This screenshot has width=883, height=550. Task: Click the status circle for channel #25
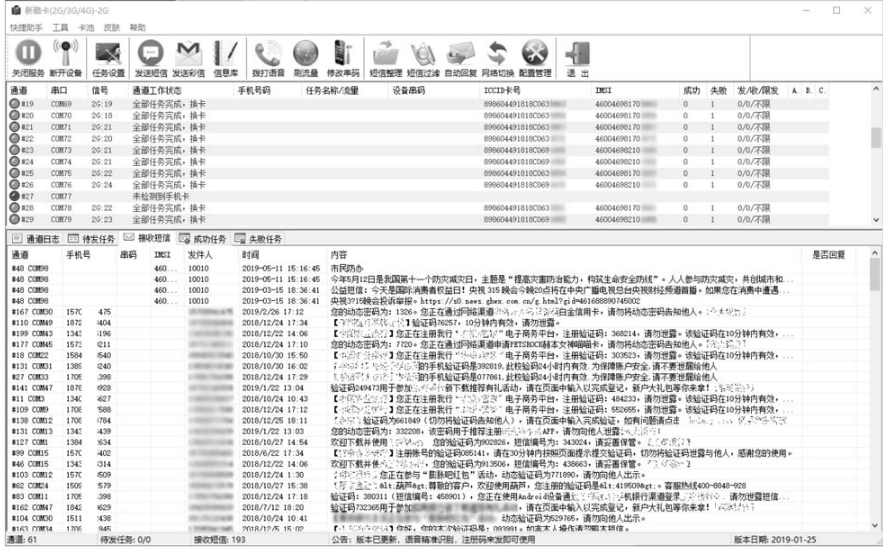(15, 173)
